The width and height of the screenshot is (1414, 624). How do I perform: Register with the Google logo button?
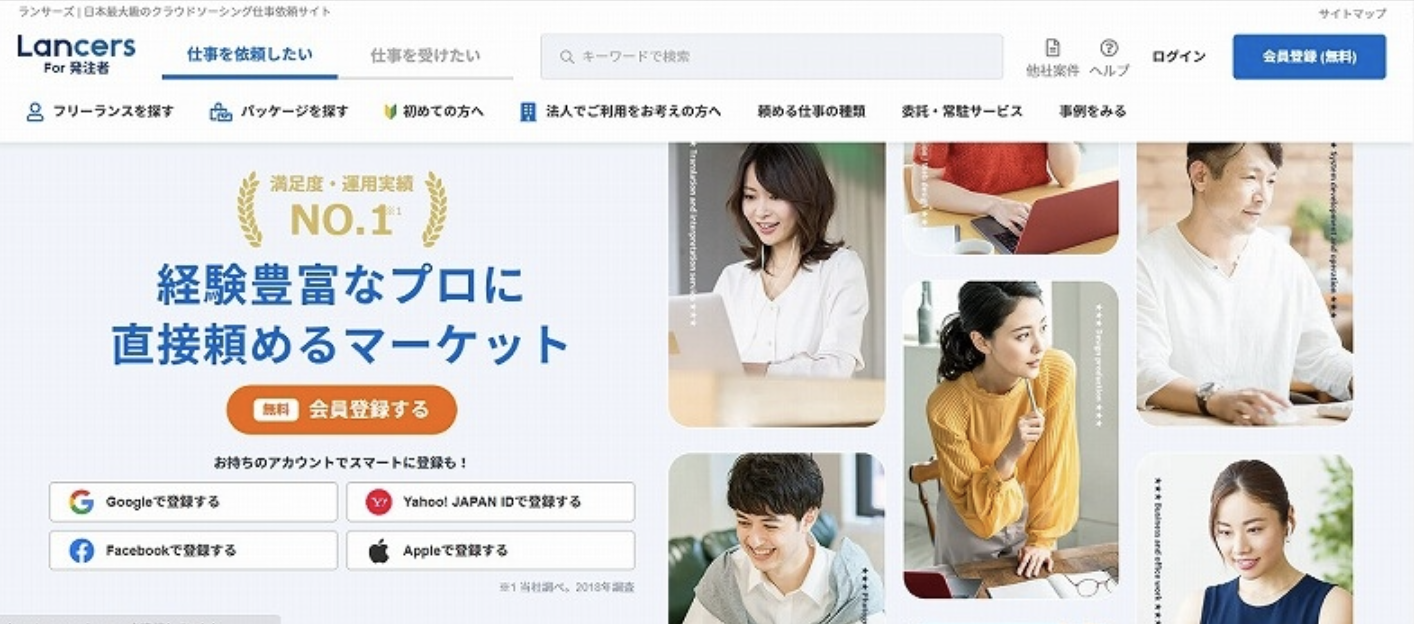[193, 502]
